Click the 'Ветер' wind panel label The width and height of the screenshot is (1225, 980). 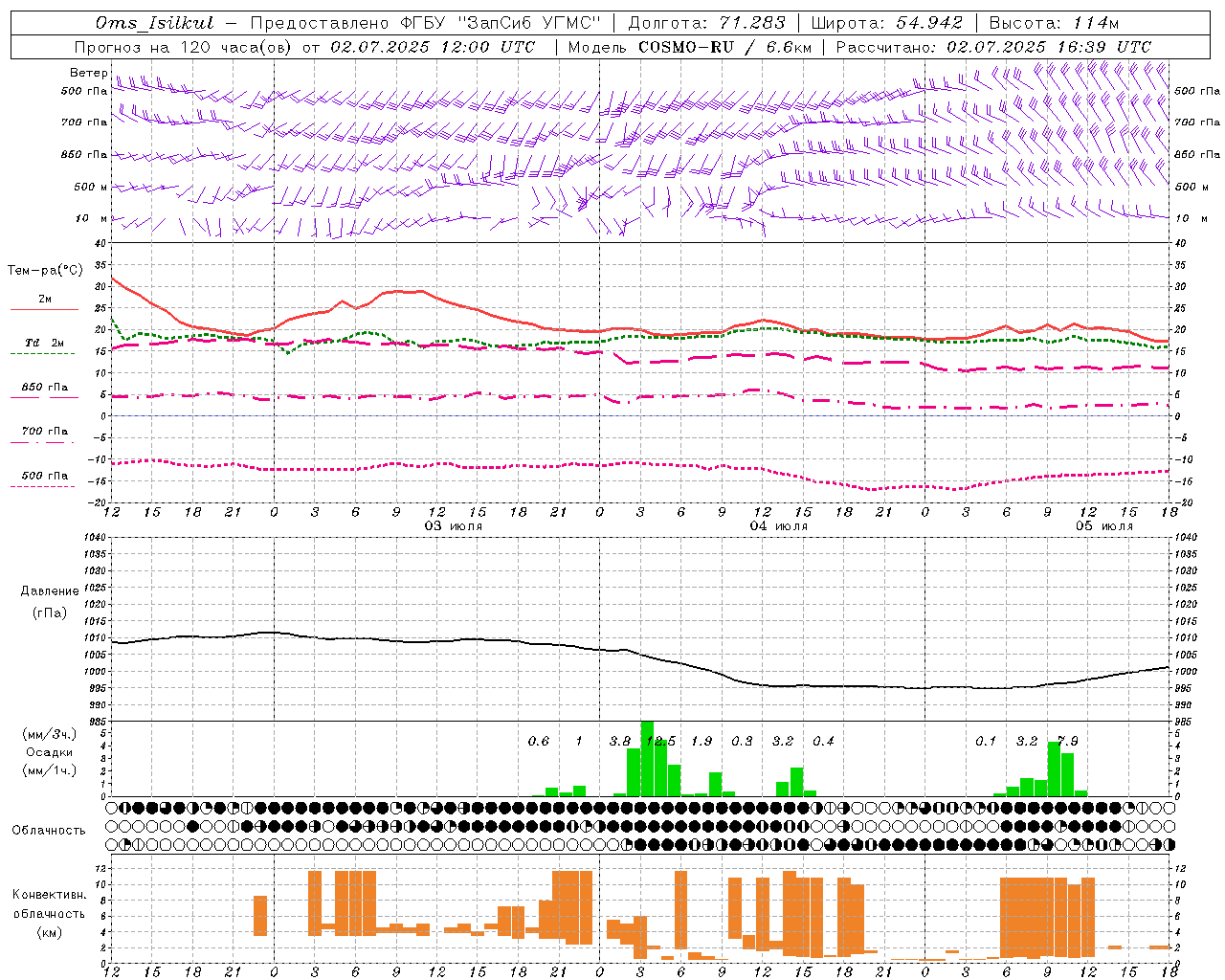[88, 73]
